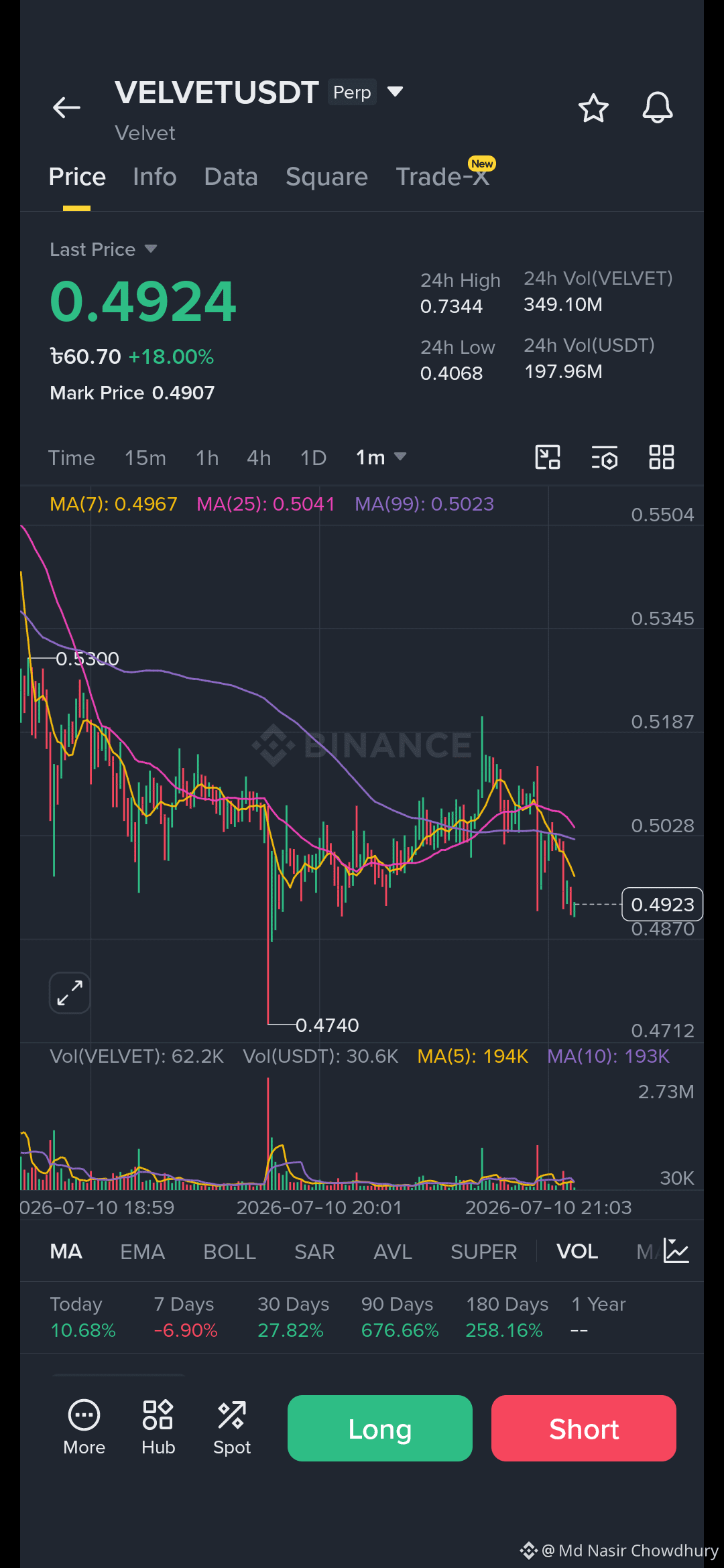Screen dimensions: 724x1568
Task: Open price alert bell icon
Action: click(658, 107)
